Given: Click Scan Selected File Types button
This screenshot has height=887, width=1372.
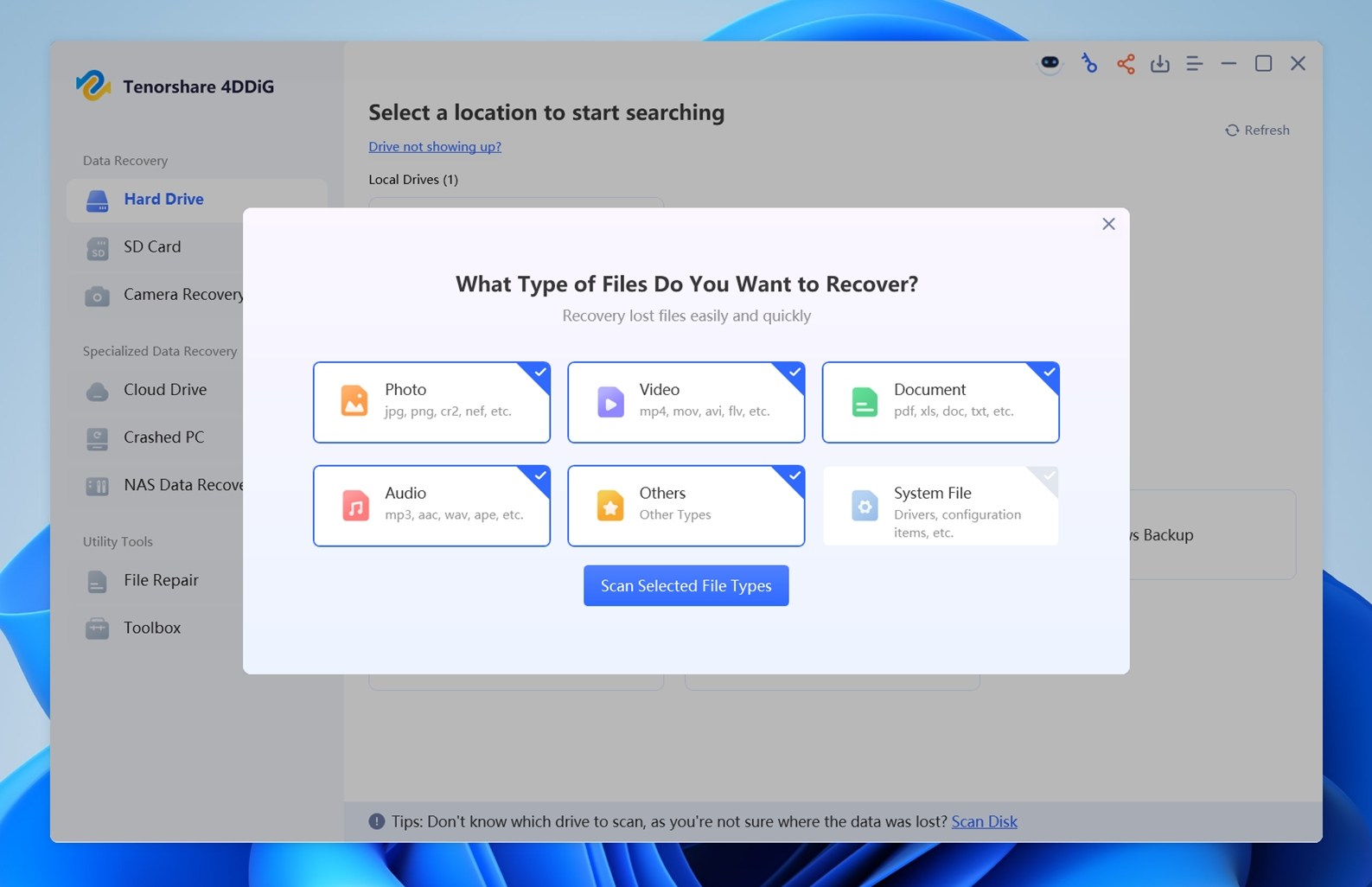Looking at the screenshot, I should tap(686, 585).
